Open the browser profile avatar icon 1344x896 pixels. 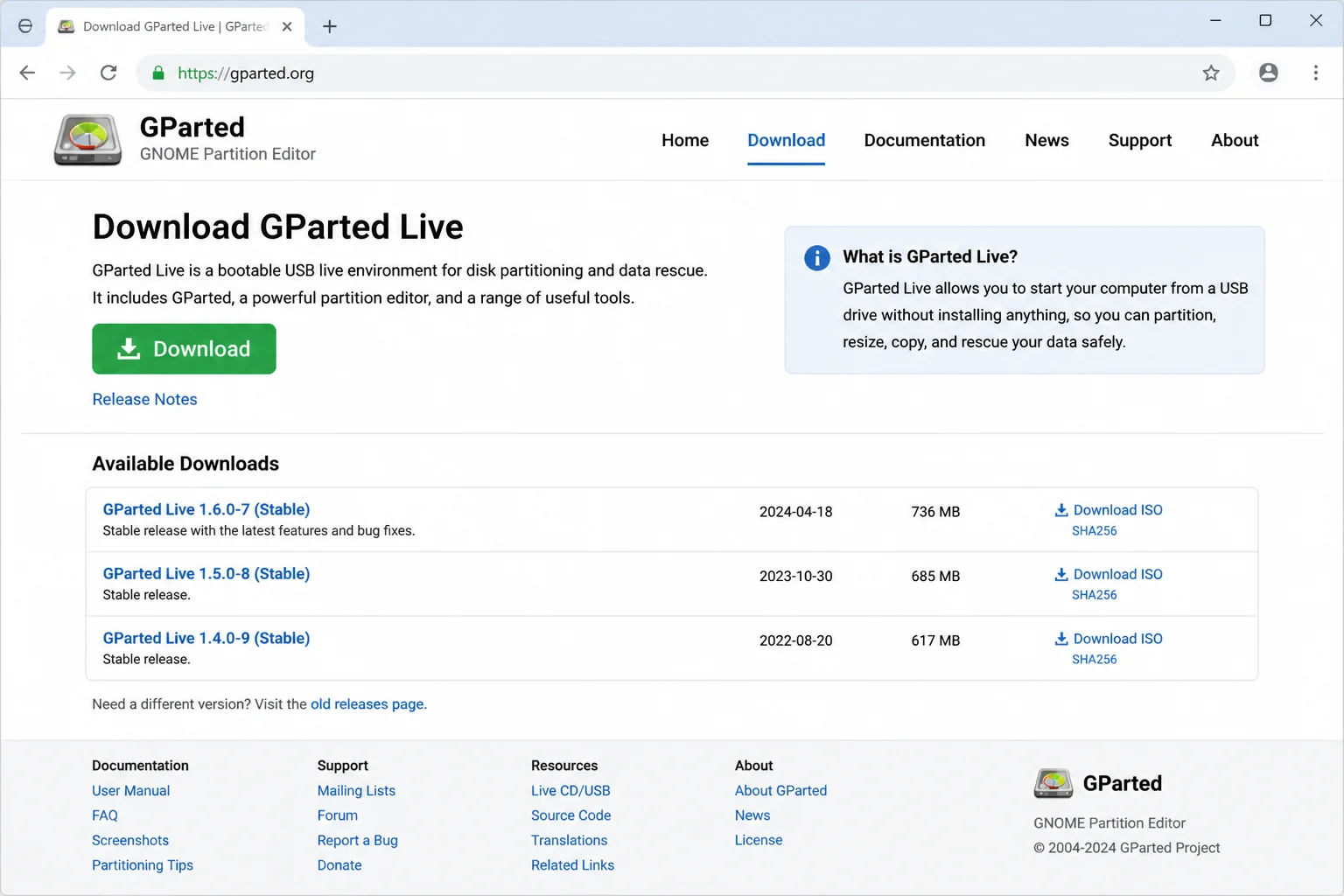pyautogui.click(x=1268, y=73)
